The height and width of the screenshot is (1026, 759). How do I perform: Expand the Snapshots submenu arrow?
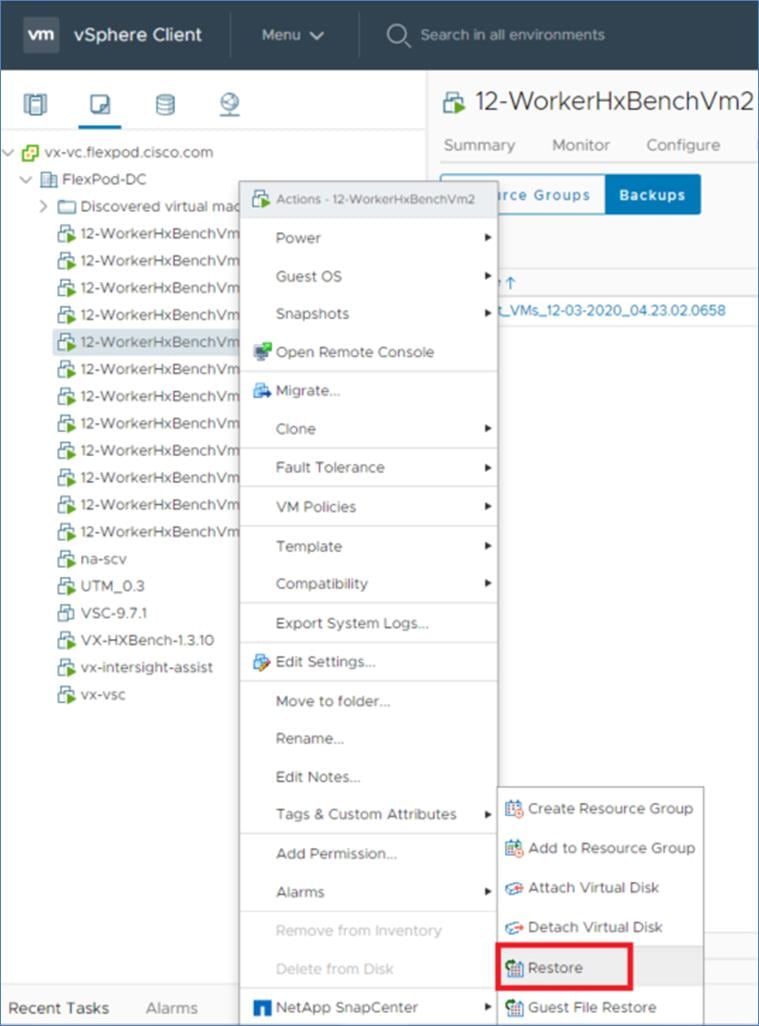coord(487,313)
